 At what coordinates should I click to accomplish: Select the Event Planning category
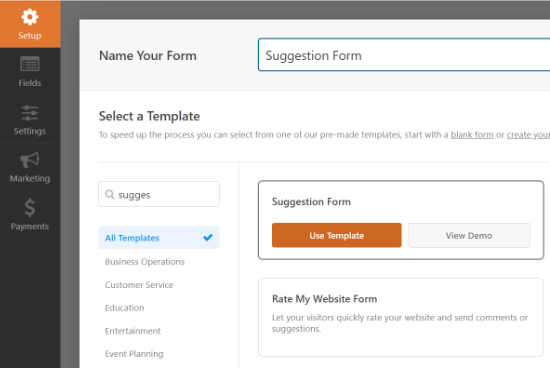(134, 354)
